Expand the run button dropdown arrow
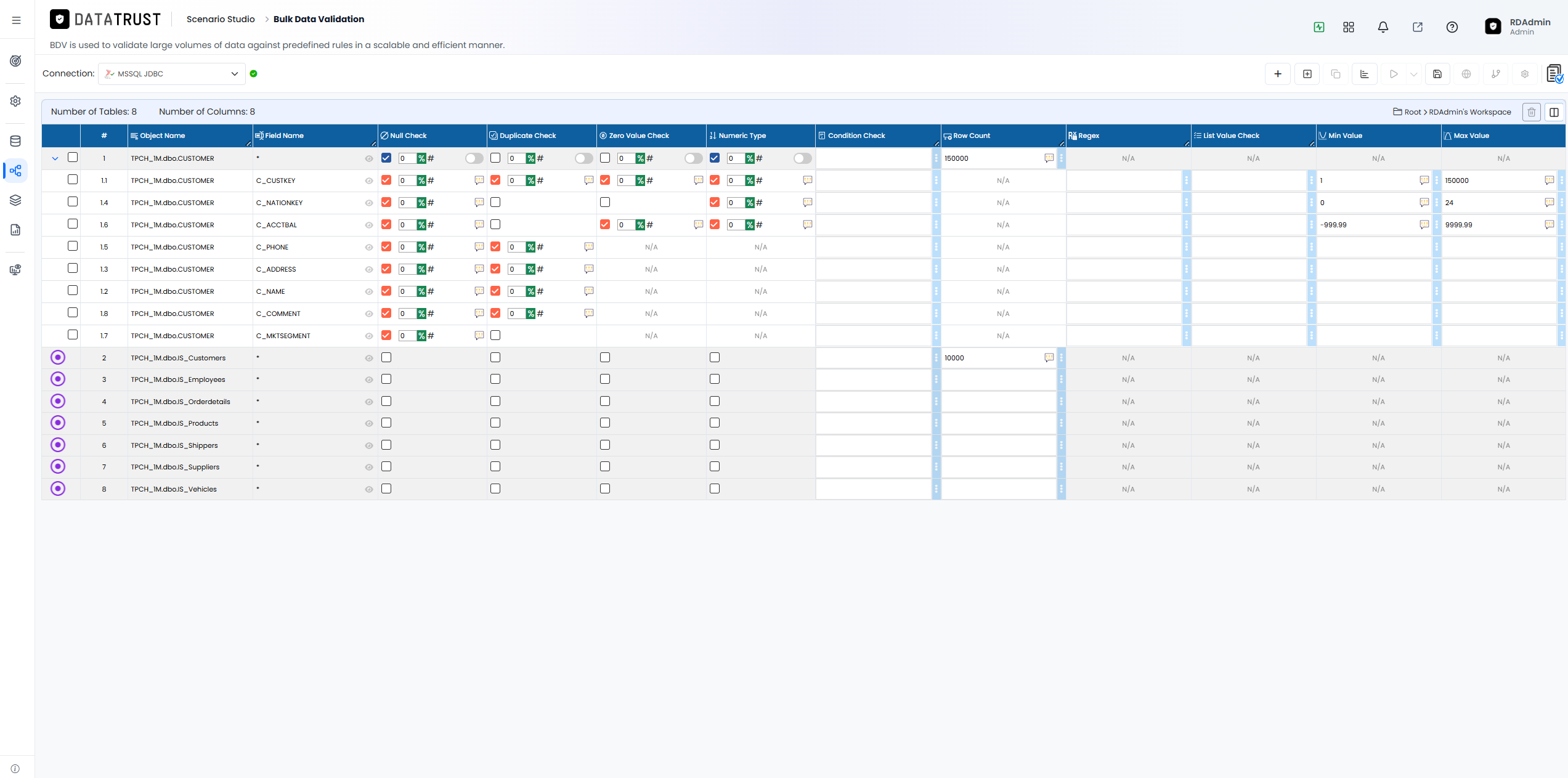This screenshot has height=778, width=1568. pyautogui.click(x=1414, y=74)
